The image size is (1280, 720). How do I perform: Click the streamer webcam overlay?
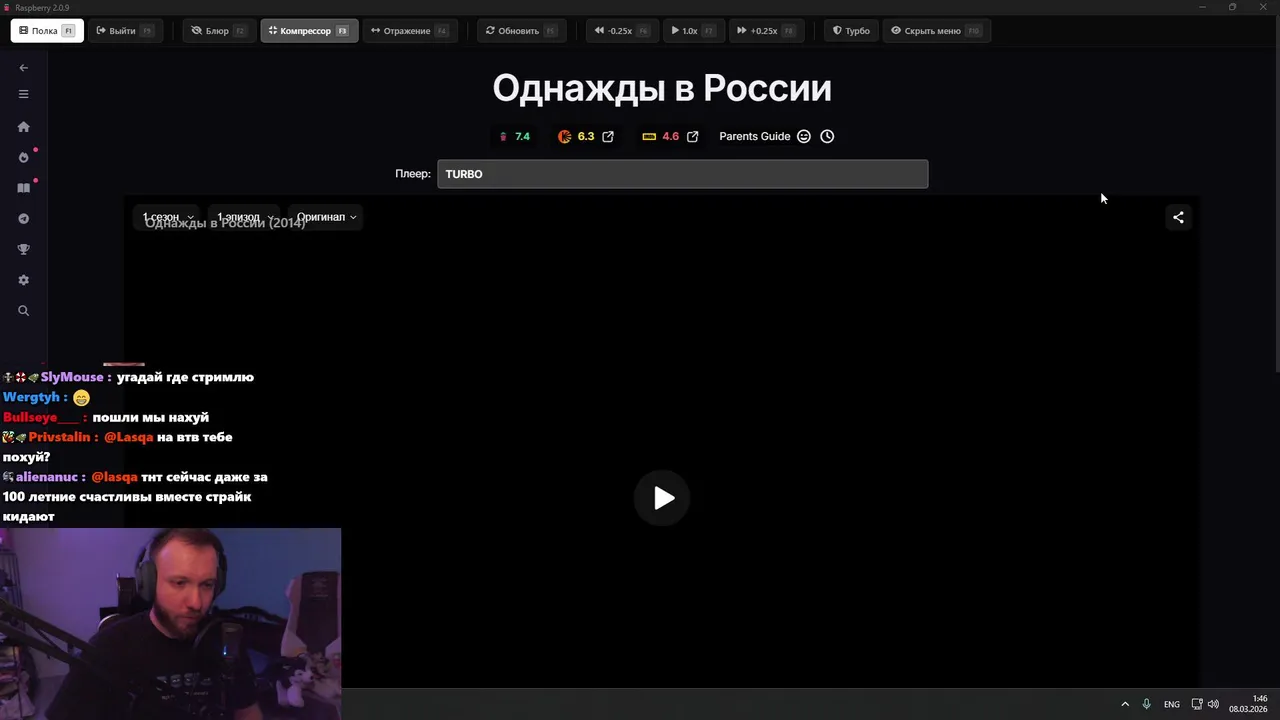[x=171, y=623]
